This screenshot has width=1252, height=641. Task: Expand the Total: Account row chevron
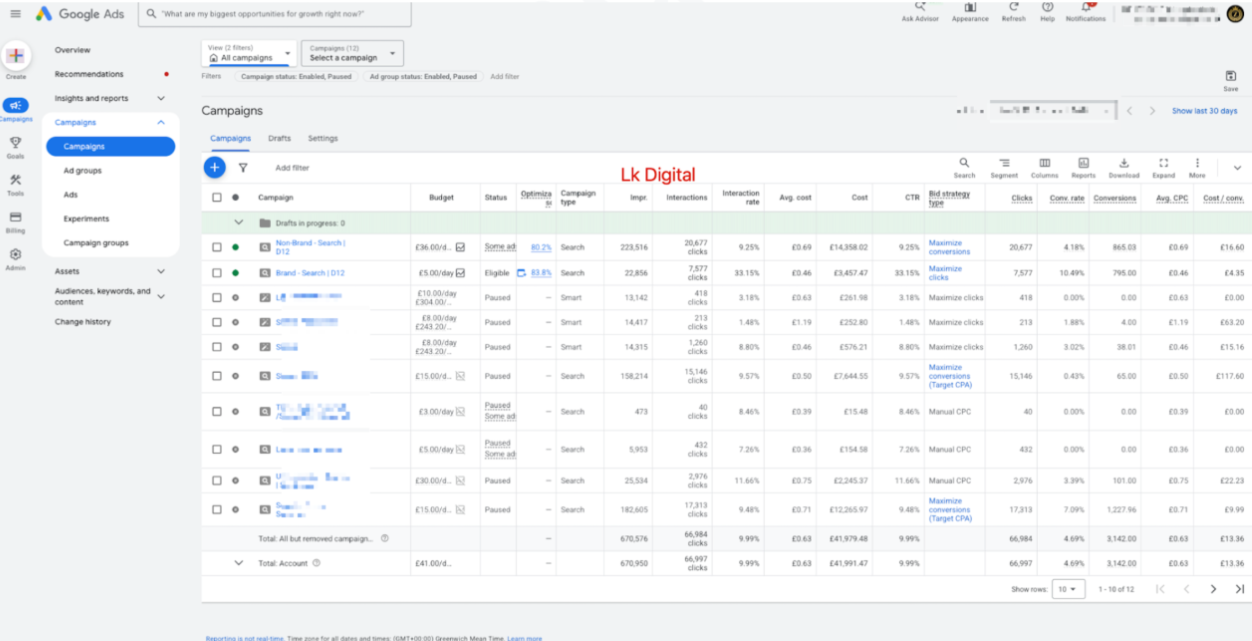pyautogui.click(x=239, y=563)
